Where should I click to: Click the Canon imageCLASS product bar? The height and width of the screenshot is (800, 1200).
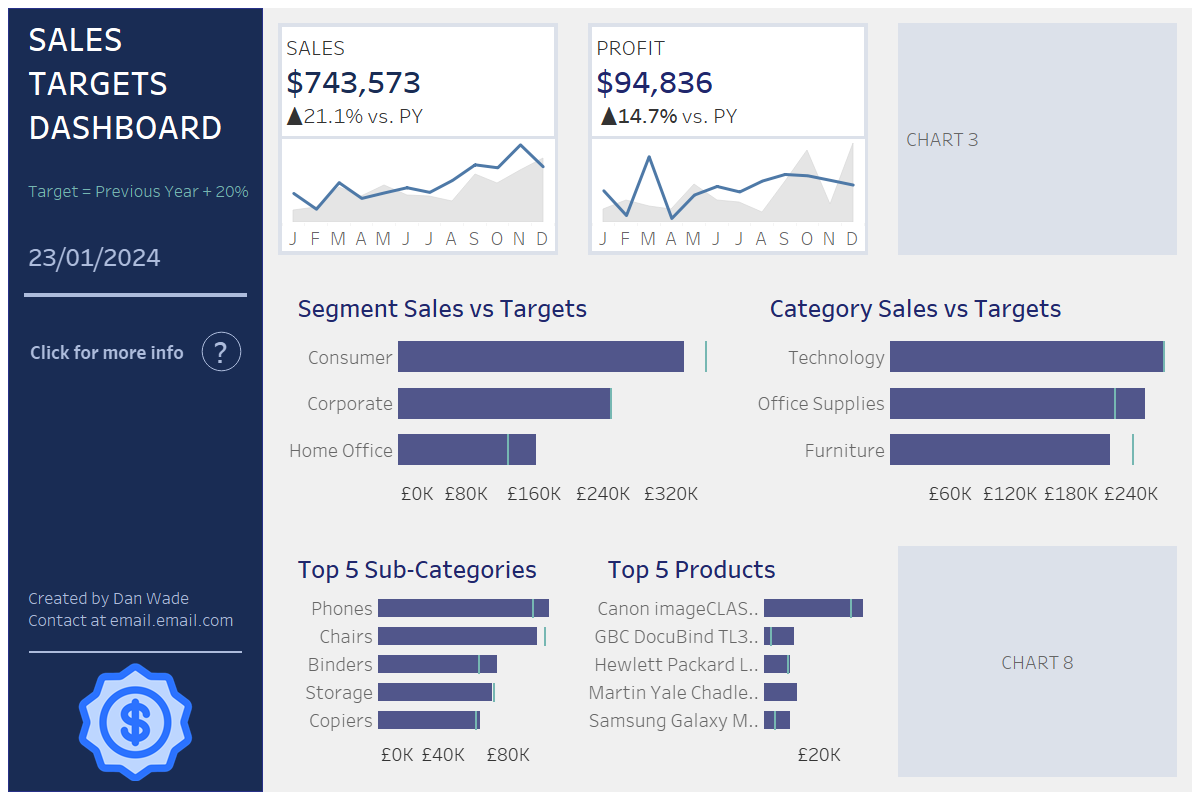pyautogui.click(x=812, y=608)
